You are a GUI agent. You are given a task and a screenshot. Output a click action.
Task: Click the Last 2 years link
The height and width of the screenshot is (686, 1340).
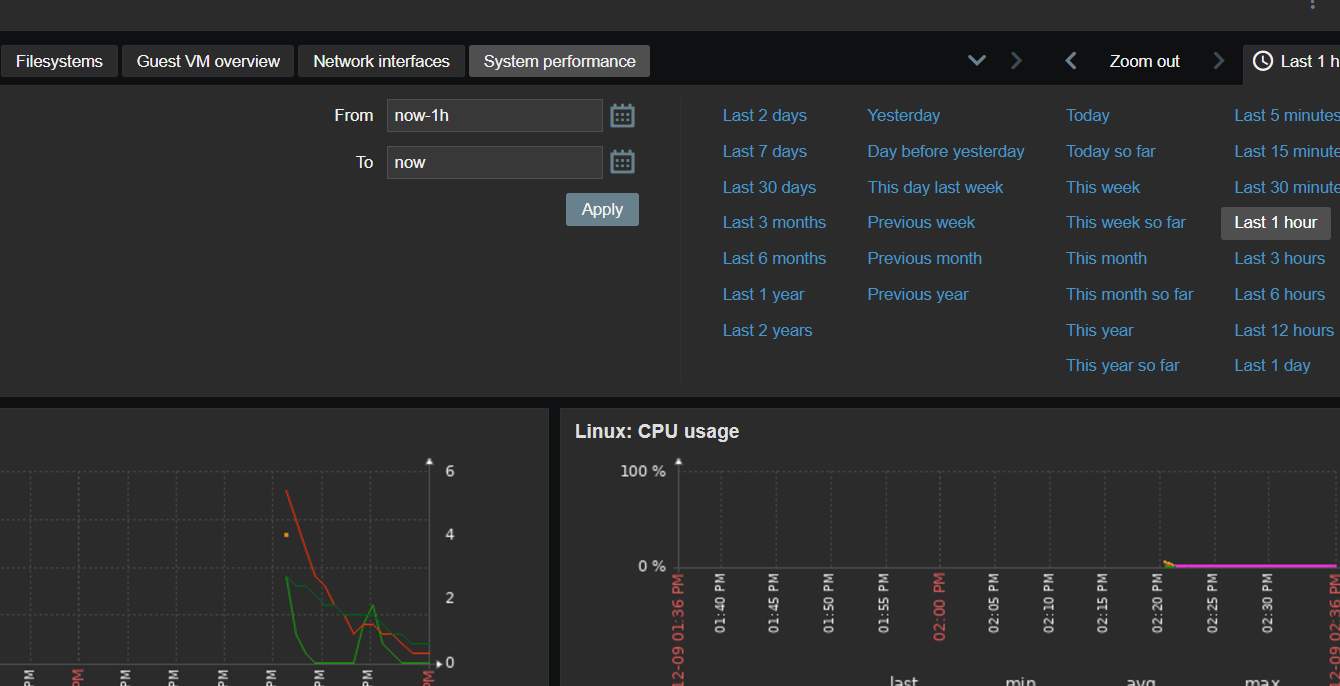[x=767, y=330]
